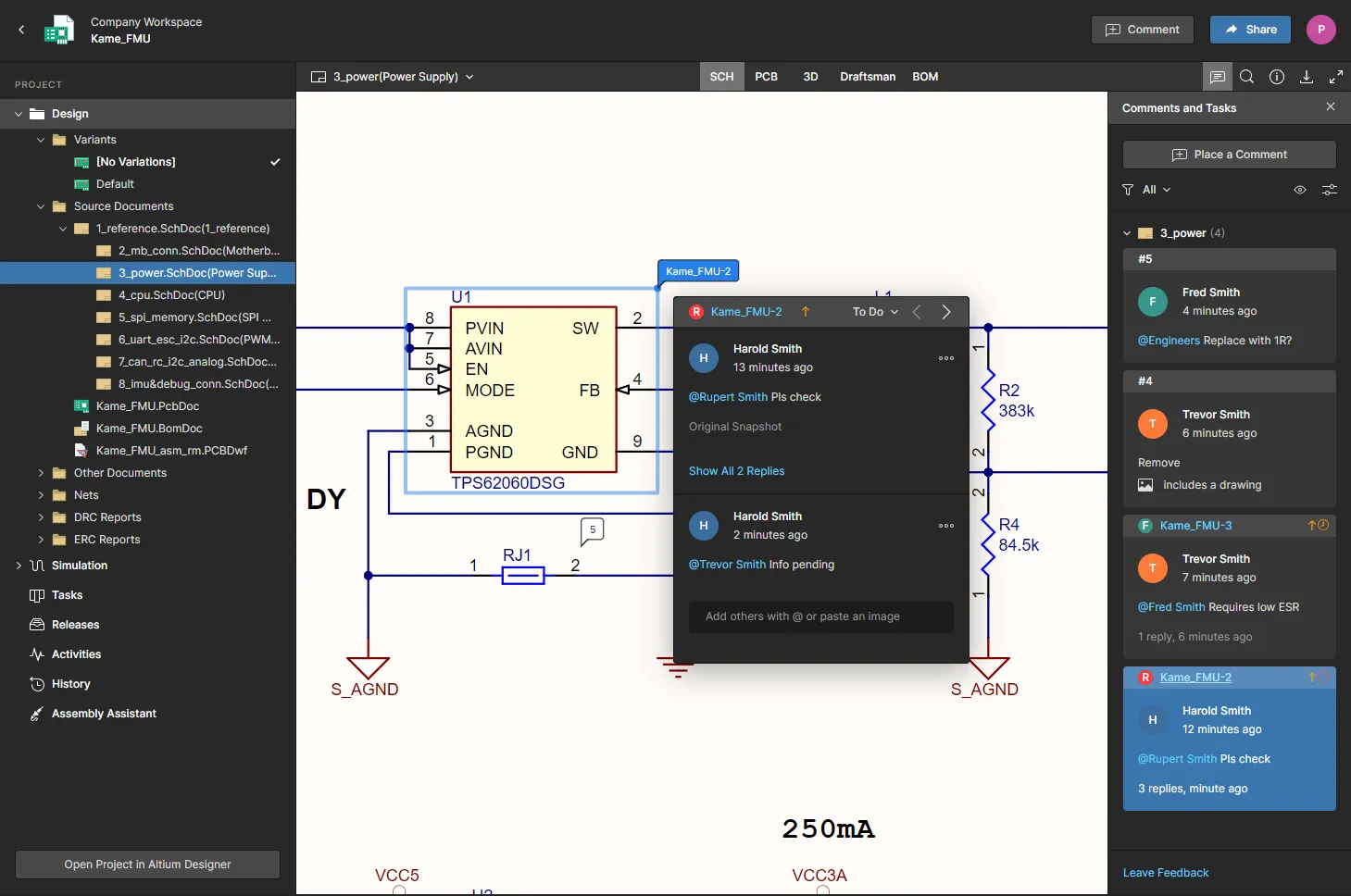Switch to the PCB tab
This screenshot has height=896, width=1351.
pyautogui.click(x=766, y=77)
